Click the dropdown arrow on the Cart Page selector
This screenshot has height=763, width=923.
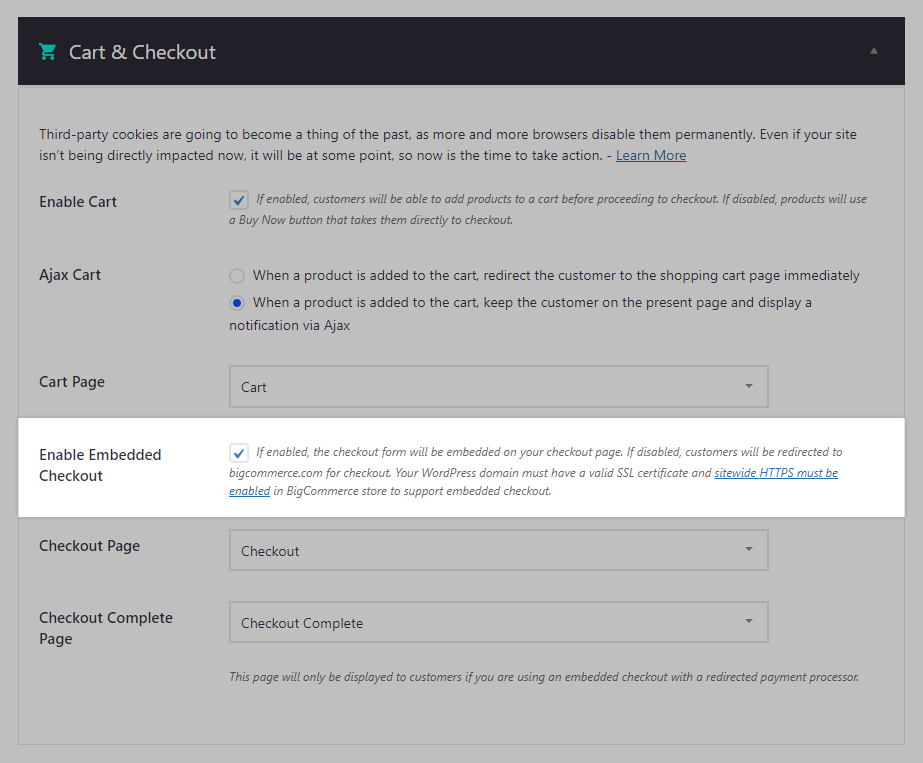pos(748,386)
